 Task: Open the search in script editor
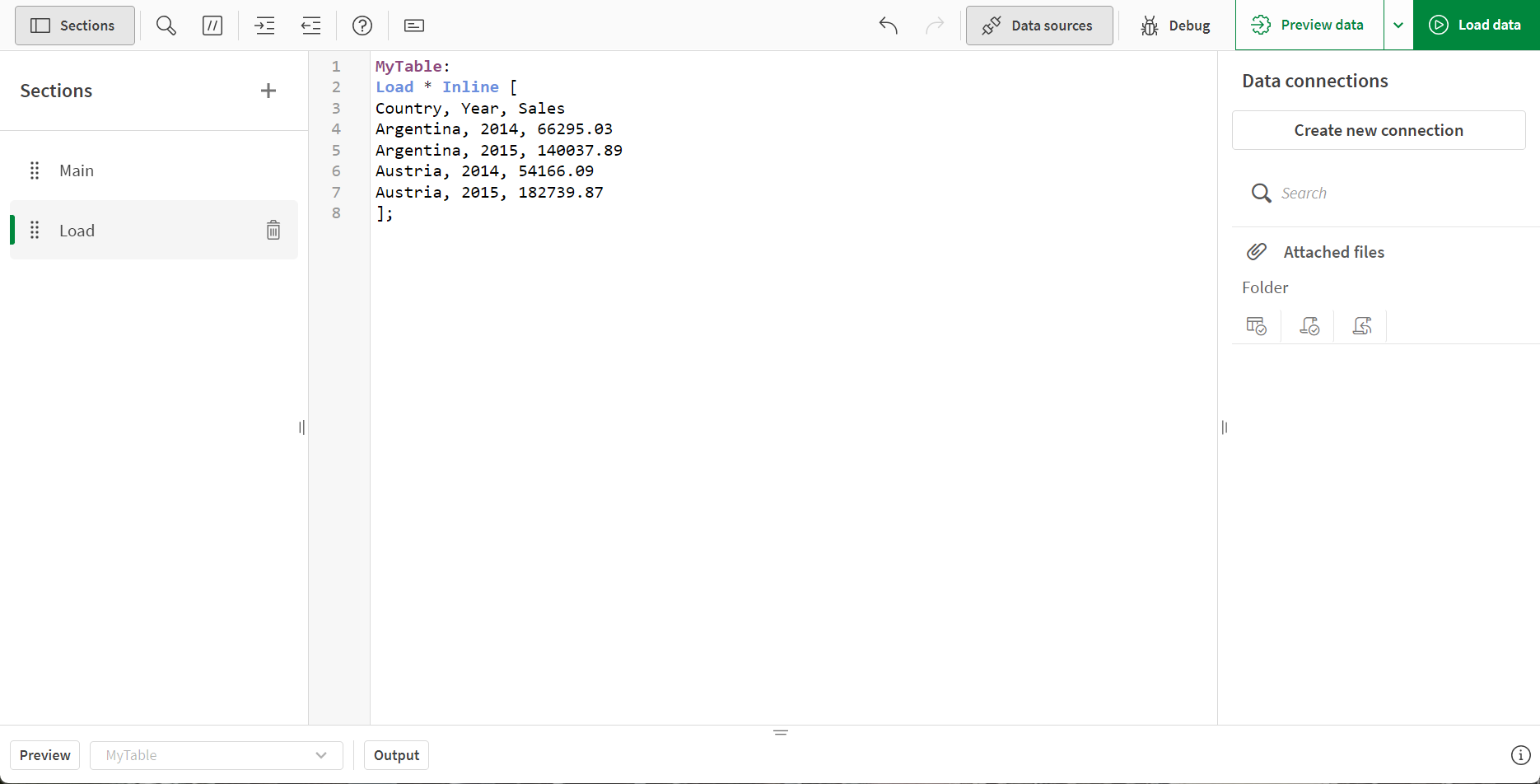pyautogui.click(x=166, y=26)
